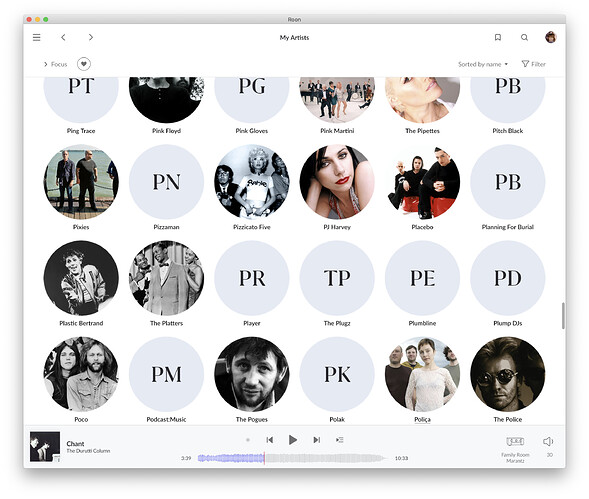Open The Platters artist photo

point(166,278)
